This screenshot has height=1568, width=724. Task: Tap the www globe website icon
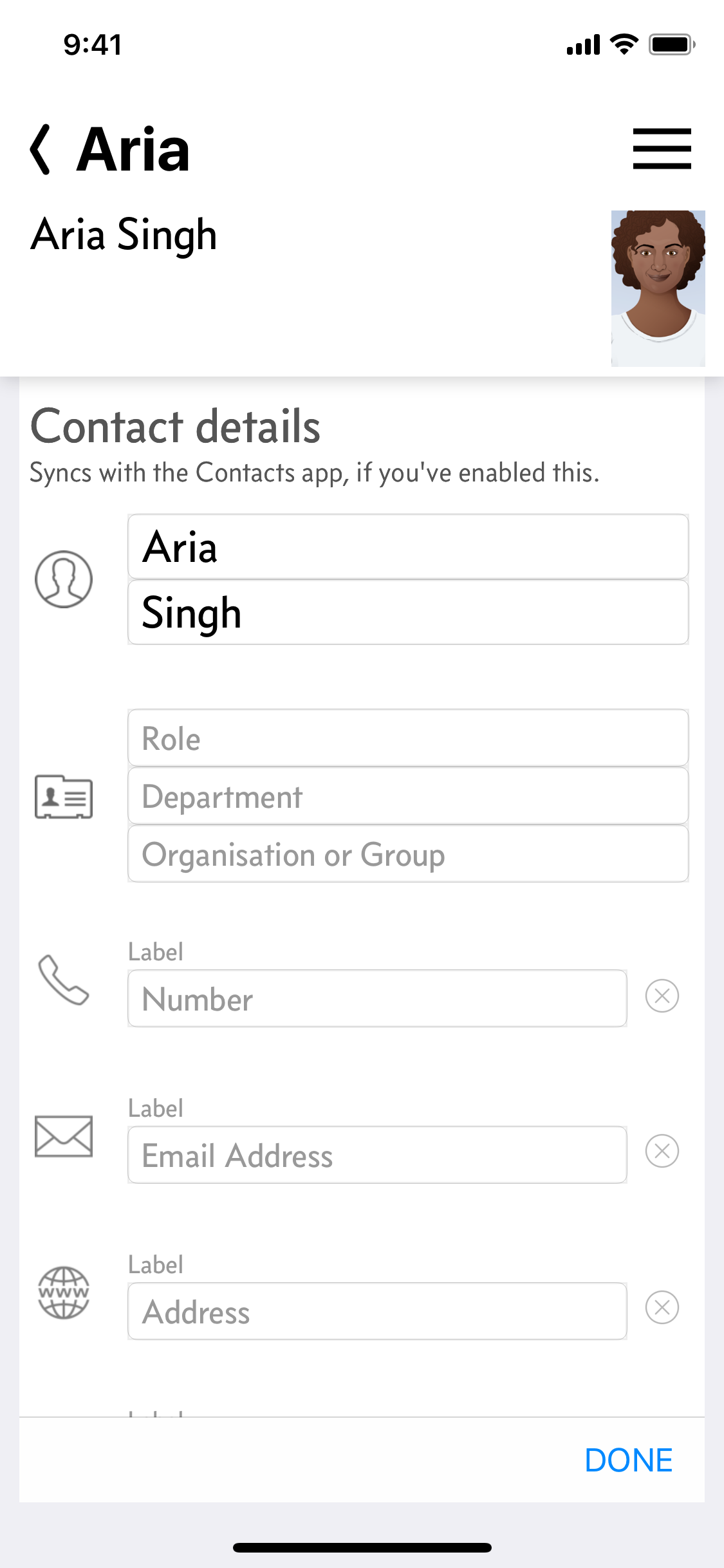[x=64, y=1293]
